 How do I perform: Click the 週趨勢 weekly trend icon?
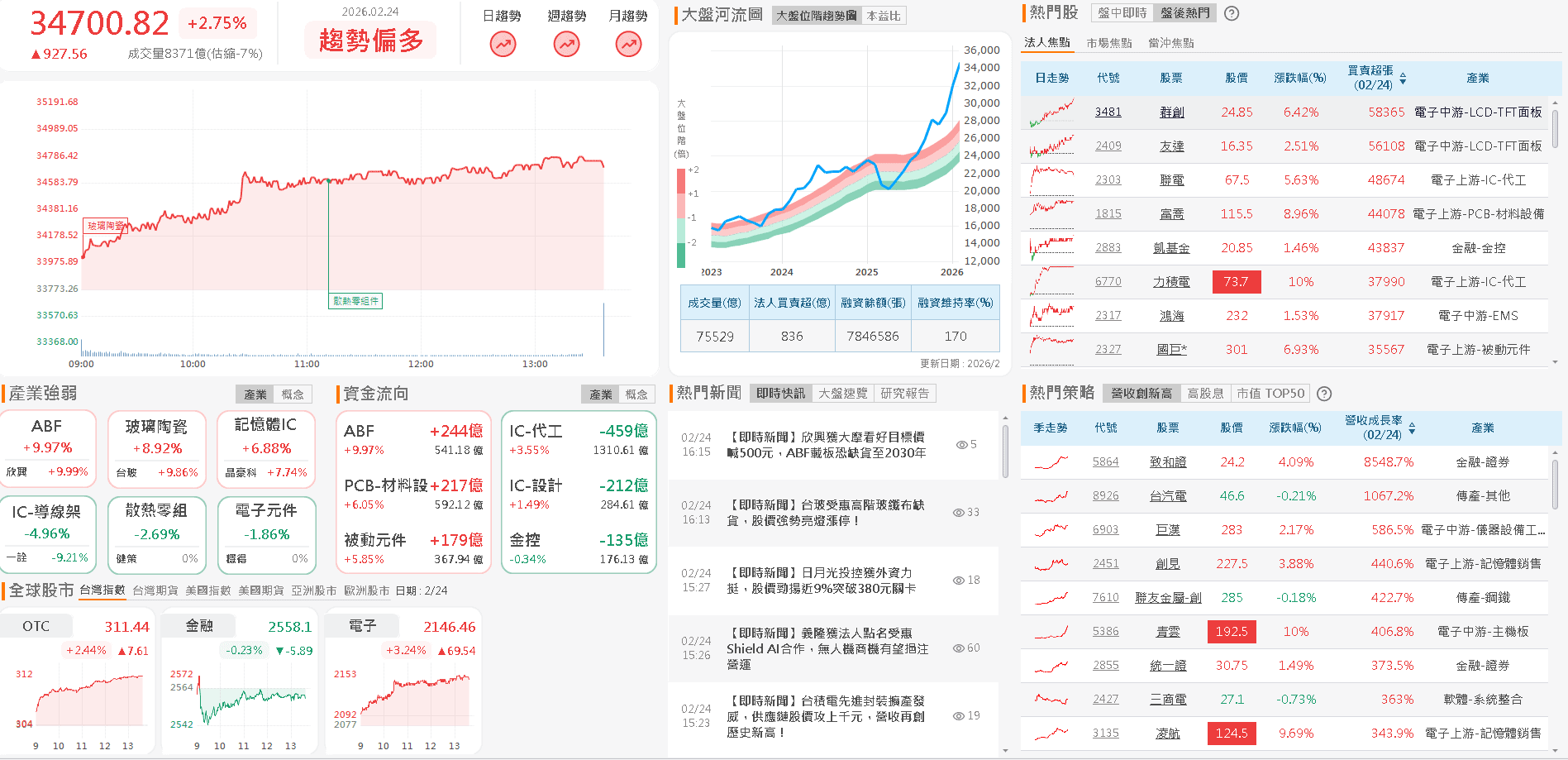pos(565,44)
